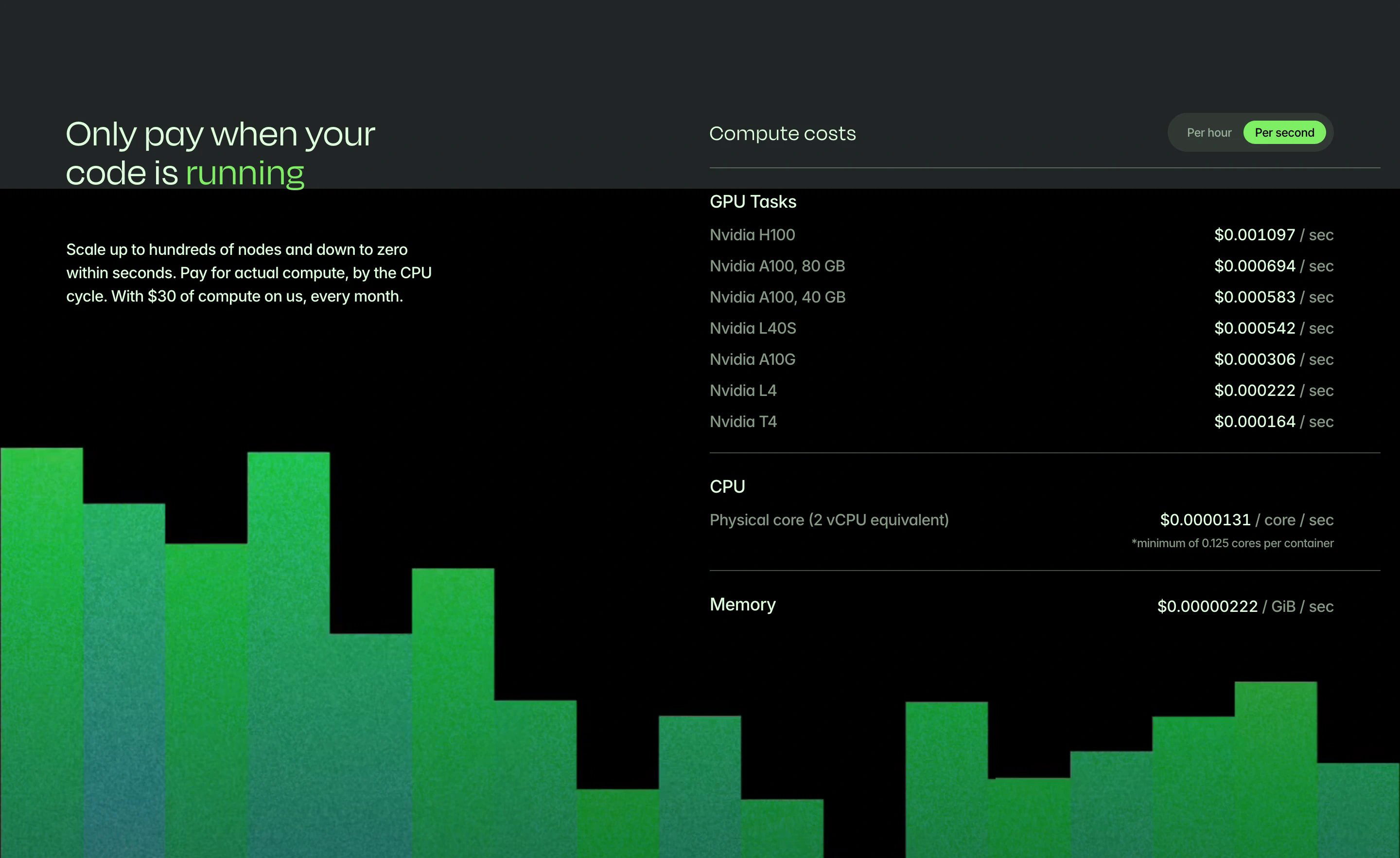Click the price '$0.000694 / sec'
1400x858 pixels.
tap(1273, 266)
